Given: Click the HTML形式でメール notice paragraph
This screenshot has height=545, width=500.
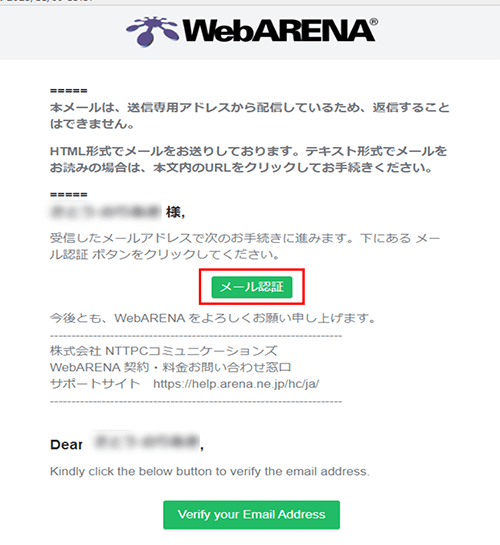Looking at the screenshot, I should pyautogui.click(x=248, y=159).
